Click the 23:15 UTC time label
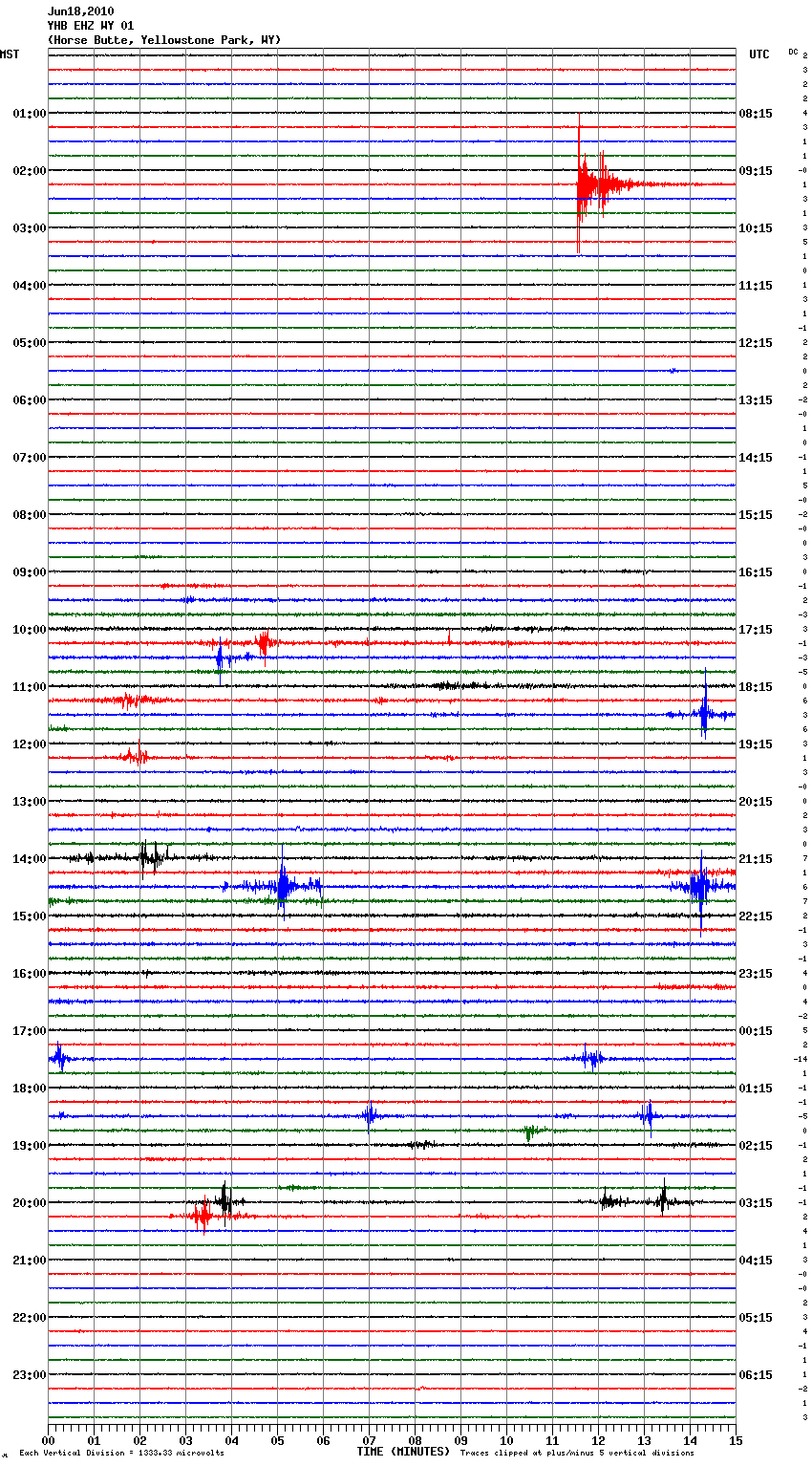 click(756, 974)
